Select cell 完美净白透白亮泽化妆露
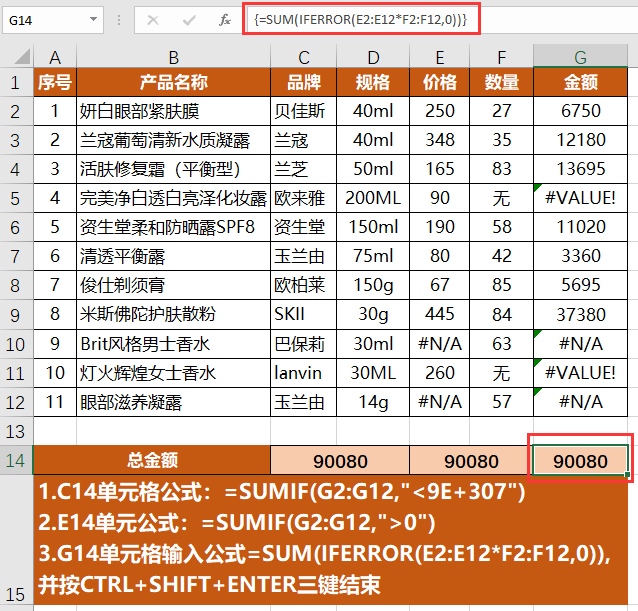 (173, 198)
